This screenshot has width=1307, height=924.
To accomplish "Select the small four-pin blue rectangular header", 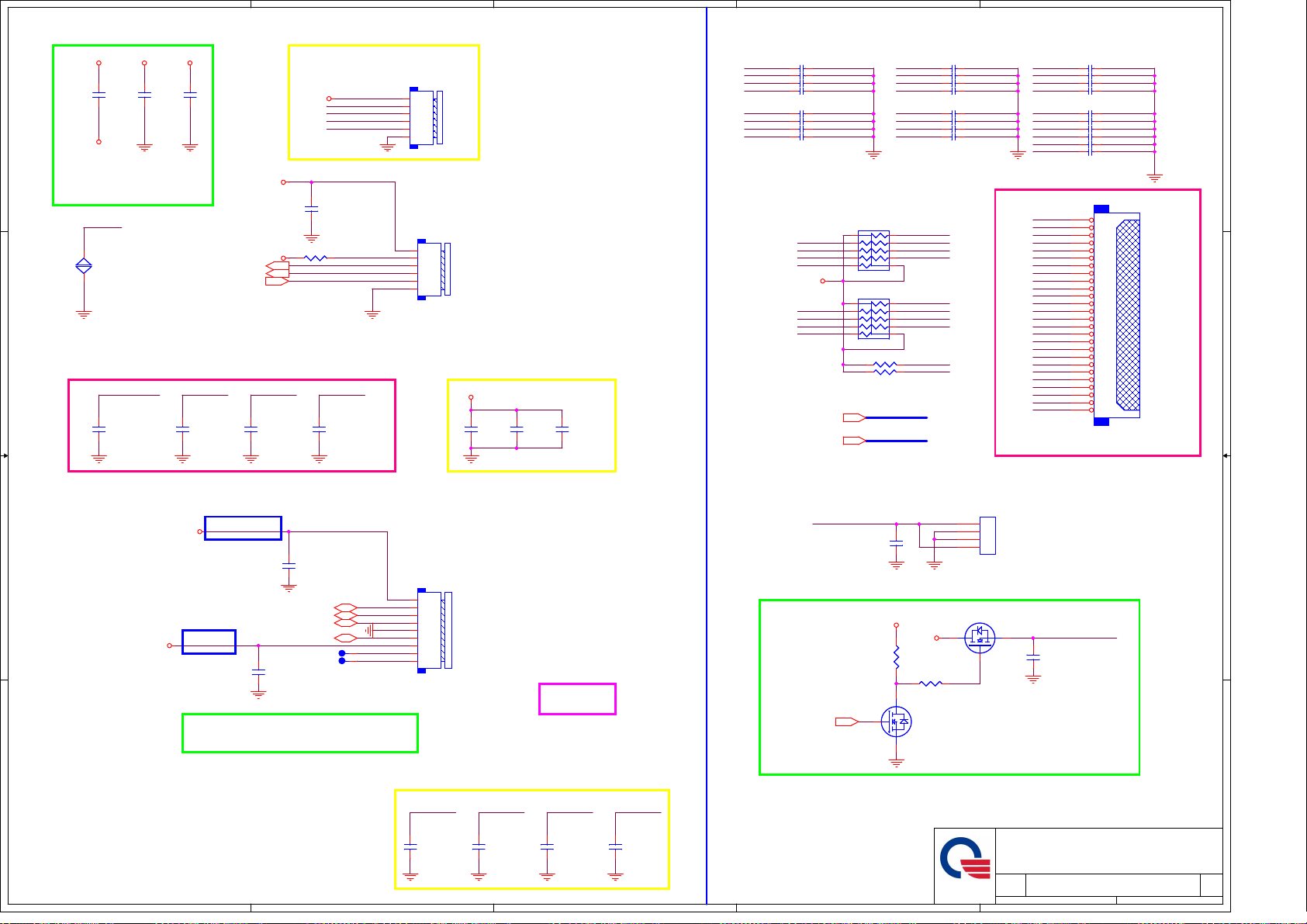I will [x=987, y=535].
